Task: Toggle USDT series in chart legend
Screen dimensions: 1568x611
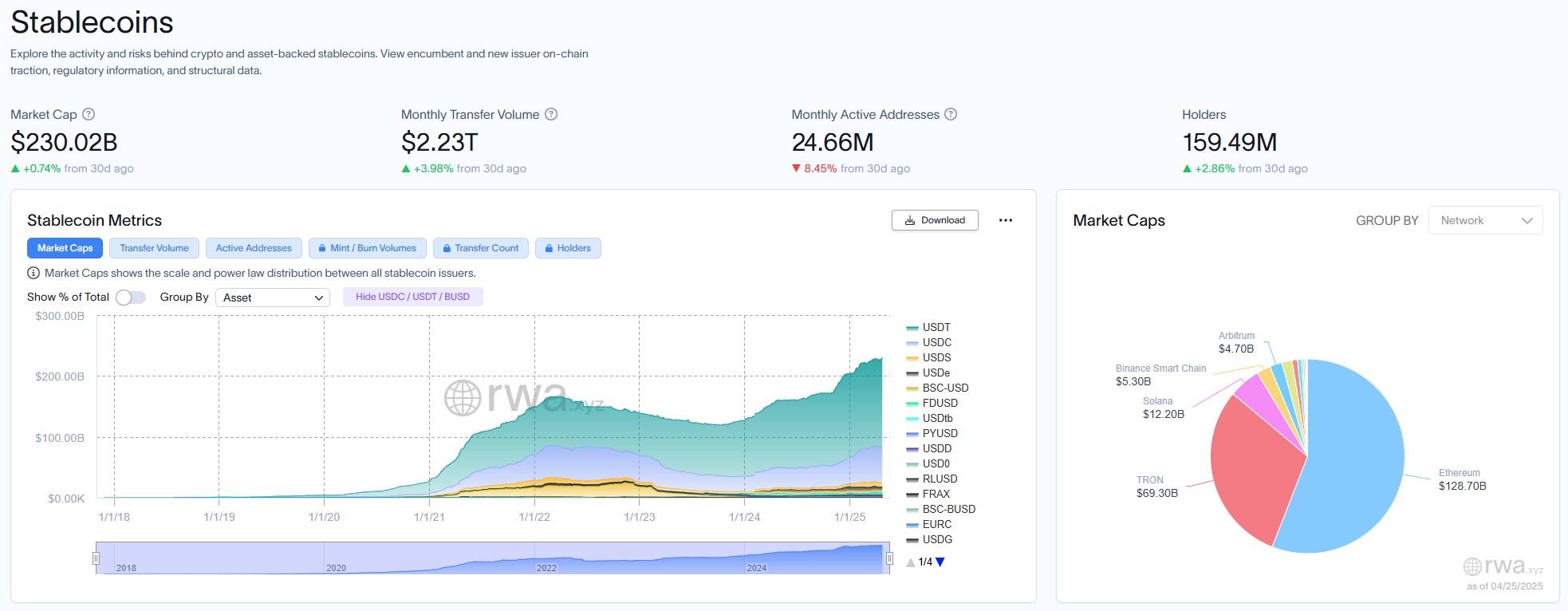Action: 936,327
